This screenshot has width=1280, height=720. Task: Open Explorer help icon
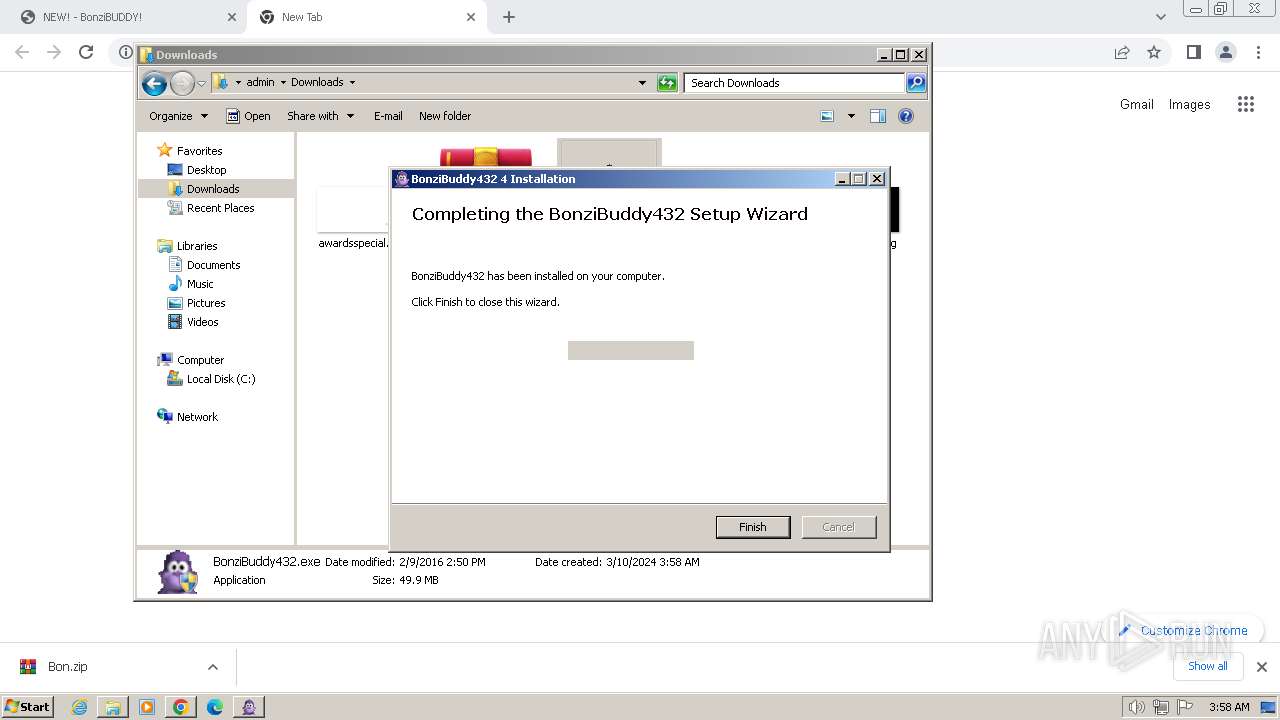click(x=906, y=116)
